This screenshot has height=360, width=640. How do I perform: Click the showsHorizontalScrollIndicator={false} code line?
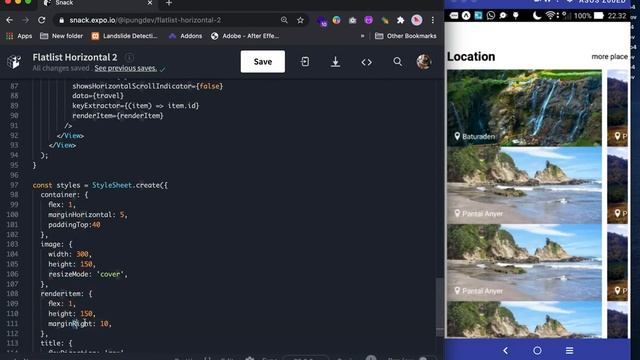[148, 86]
